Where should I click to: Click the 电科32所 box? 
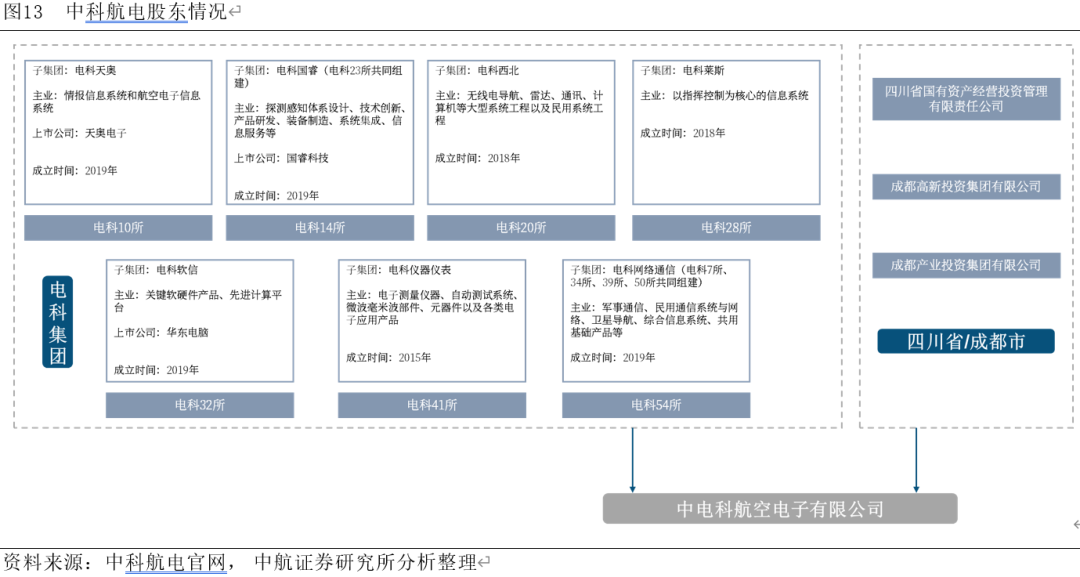pos(200,405)
